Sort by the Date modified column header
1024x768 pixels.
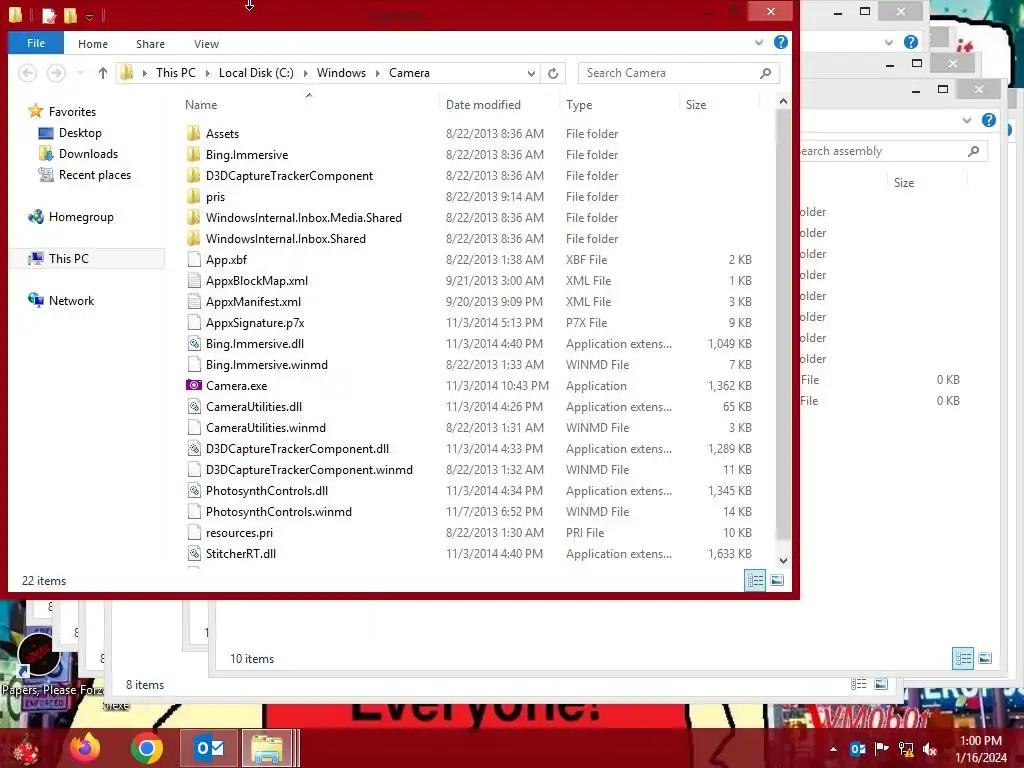pyautogui.click(x=500, y=104)
